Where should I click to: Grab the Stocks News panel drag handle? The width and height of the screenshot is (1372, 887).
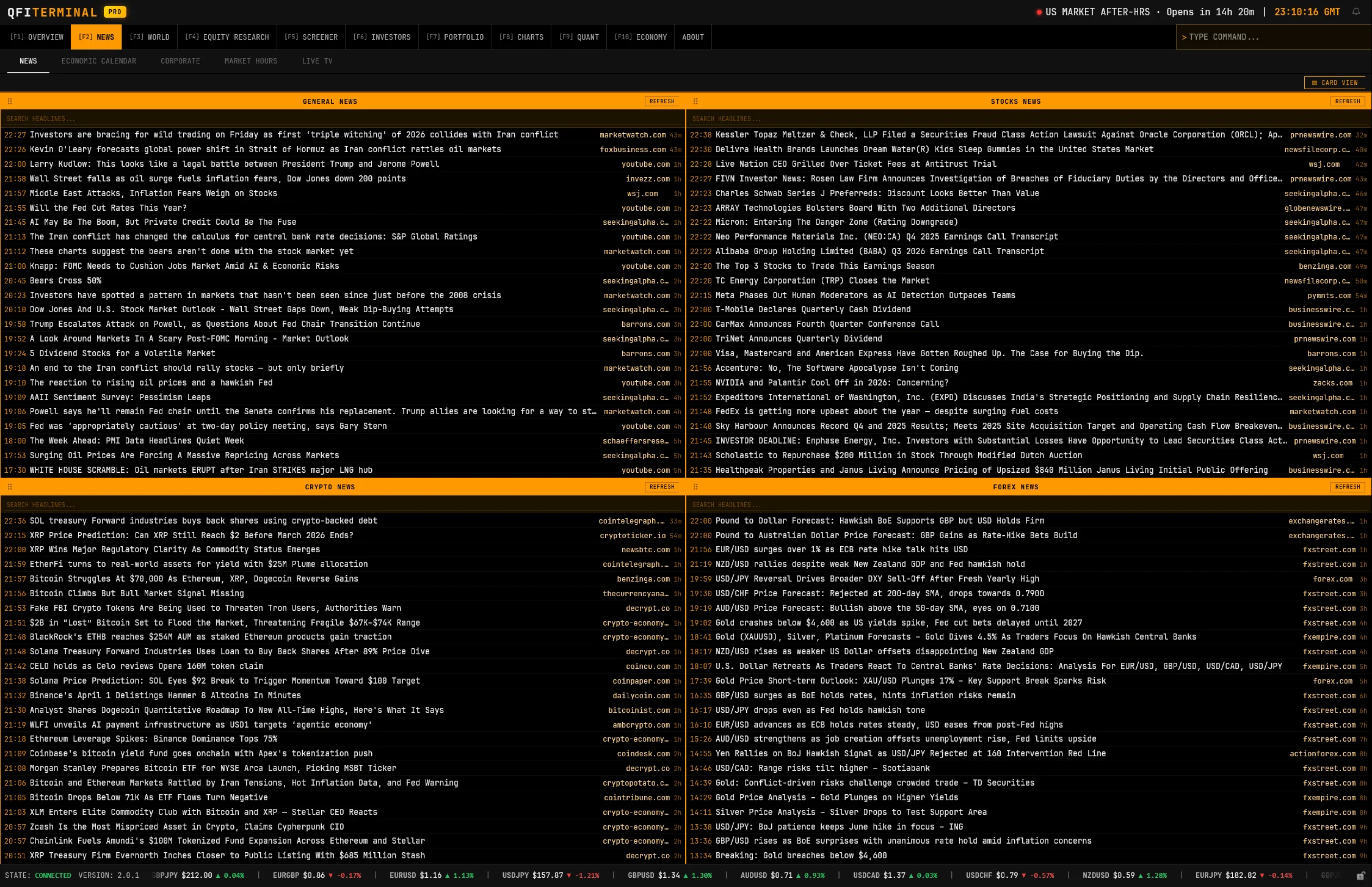695,101
